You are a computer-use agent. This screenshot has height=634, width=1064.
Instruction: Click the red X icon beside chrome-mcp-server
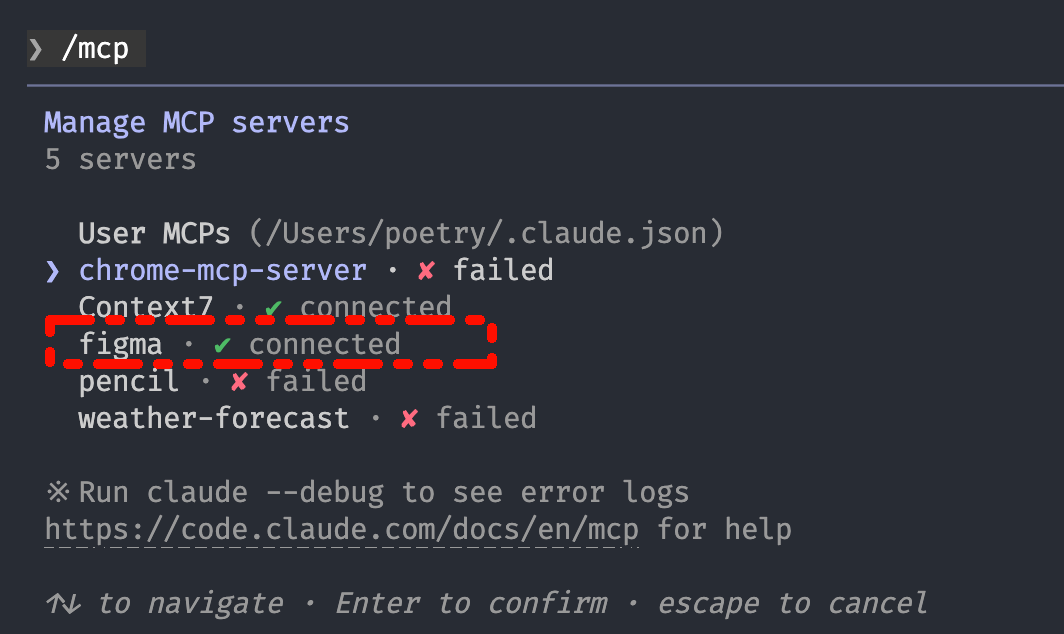tap(427, 270)
